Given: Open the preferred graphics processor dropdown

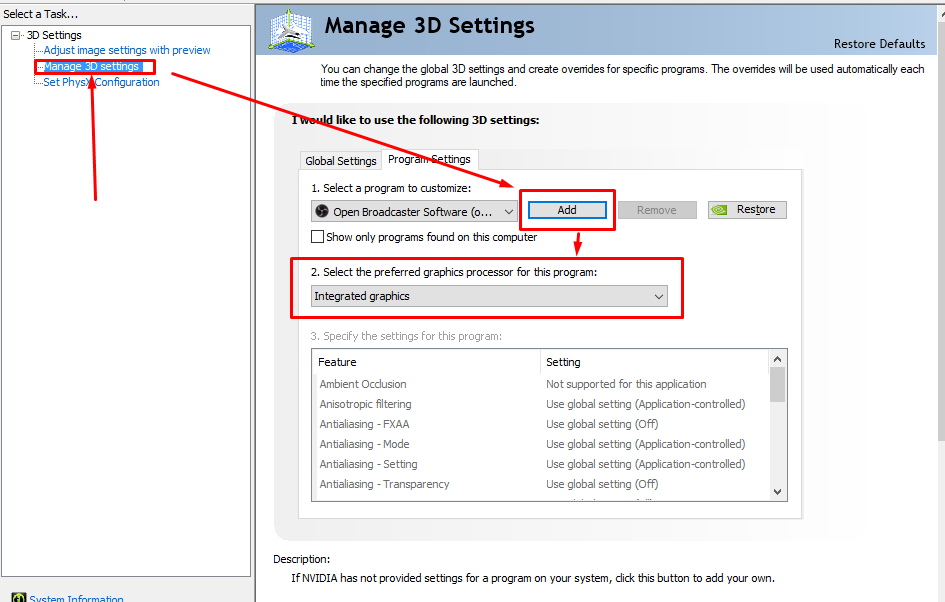Looking at the screenshot, I should (x=489, y=296).
